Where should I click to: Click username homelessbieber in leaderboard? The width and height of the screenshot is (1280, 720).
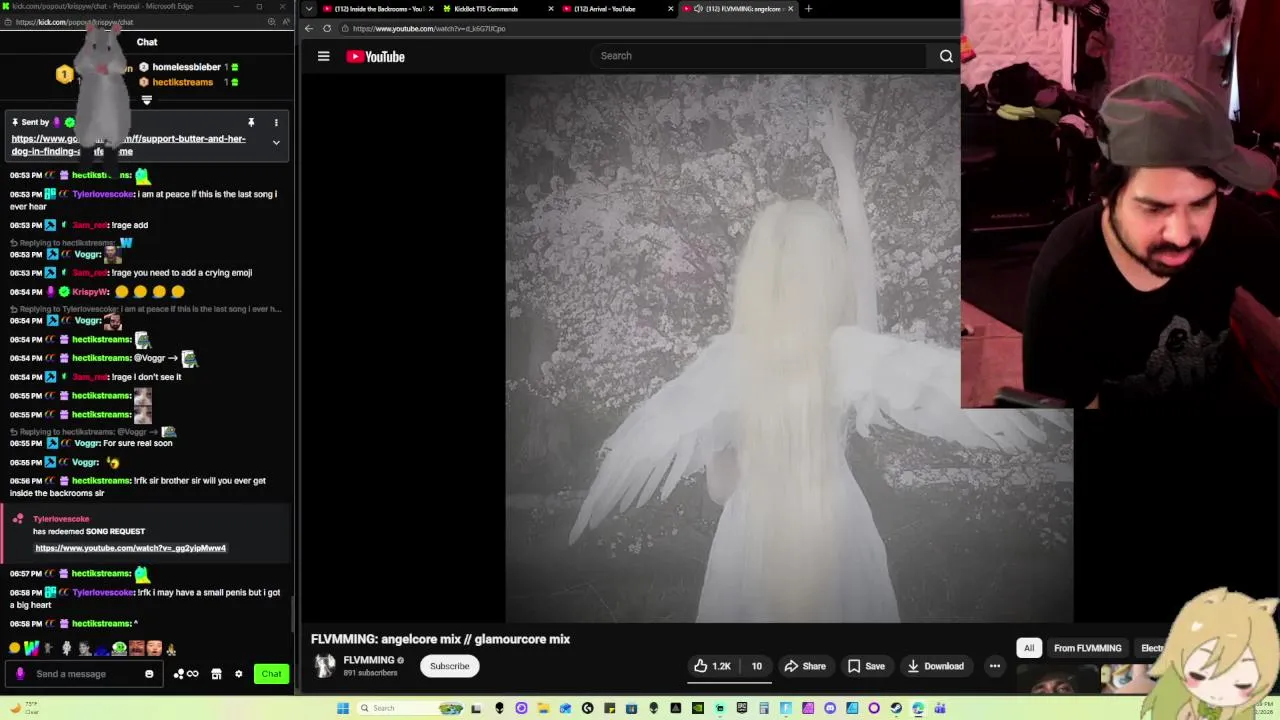(x=186, y=67)
